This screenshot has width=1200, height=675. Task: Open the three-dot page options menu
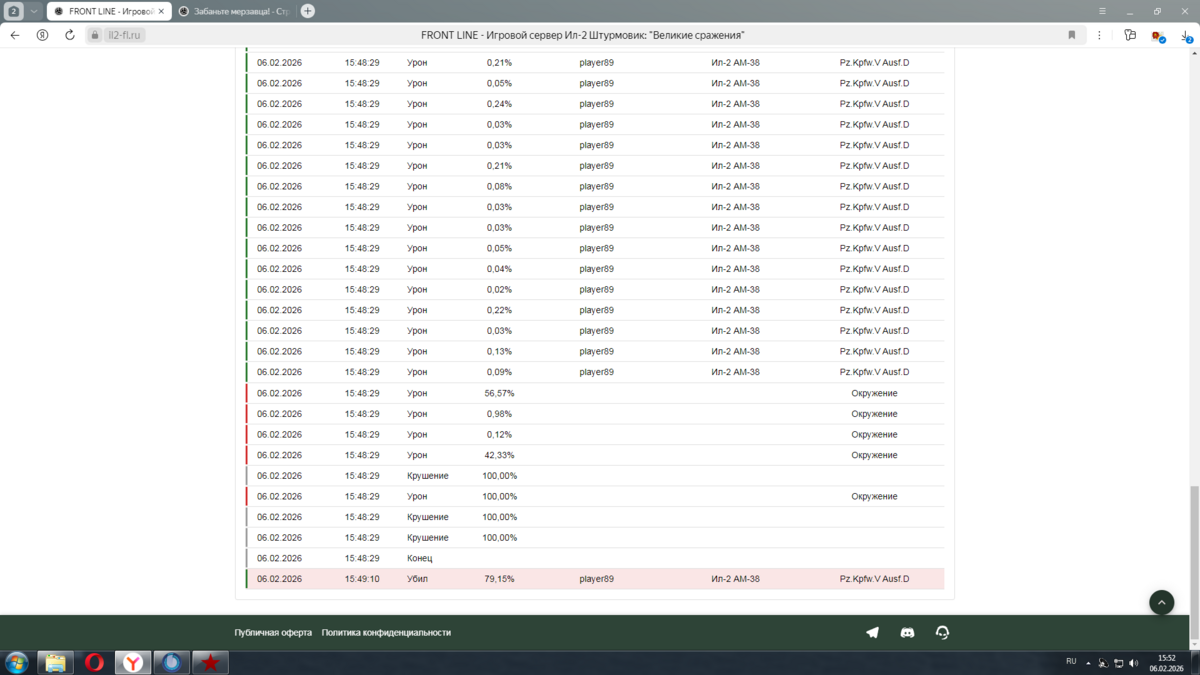pyautogui.click(x=1099, y=35)
